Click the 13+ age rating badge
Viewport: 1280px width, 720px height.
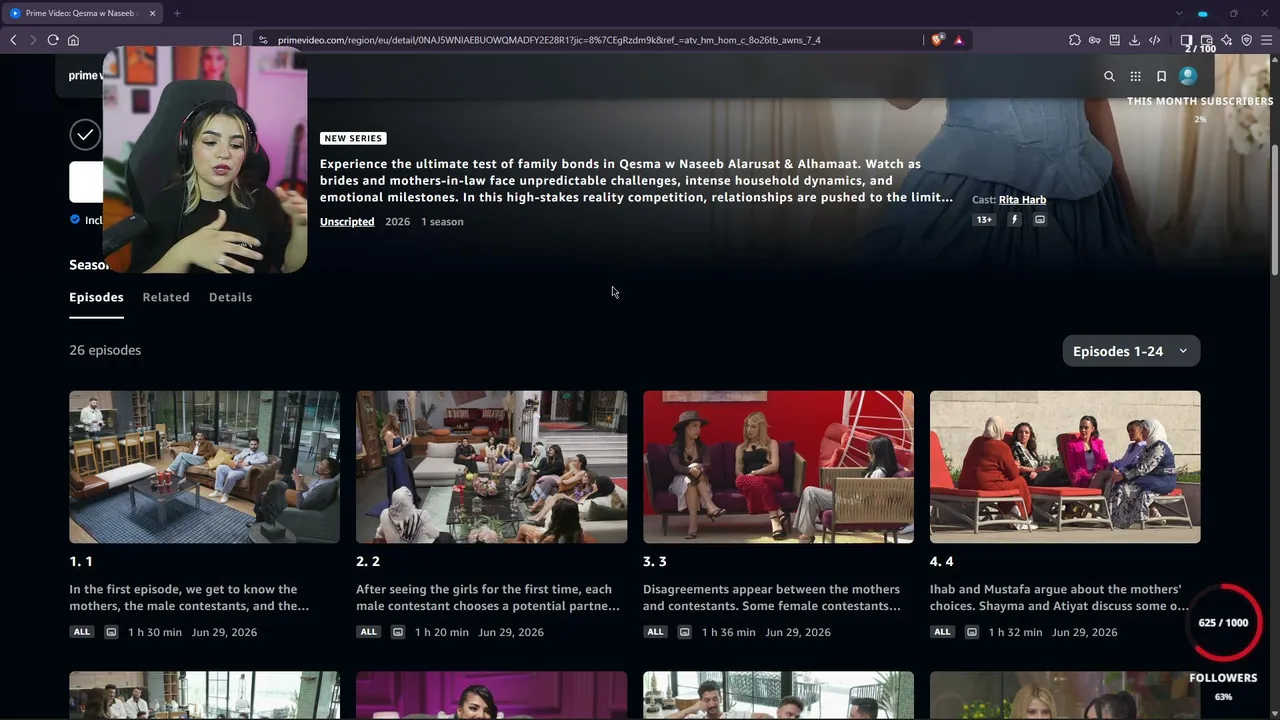pyautogui.click(x=984, y=220)
